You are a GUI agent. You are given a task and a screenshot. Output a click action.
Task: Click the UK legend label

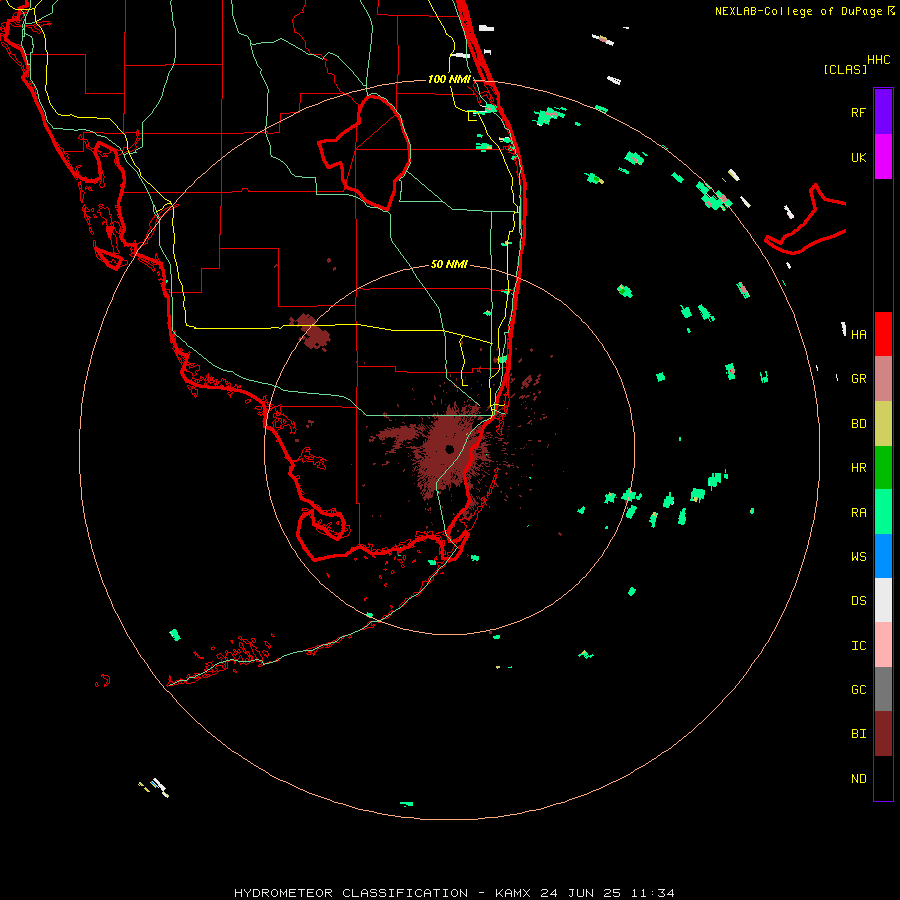click(x=858, y=157)
